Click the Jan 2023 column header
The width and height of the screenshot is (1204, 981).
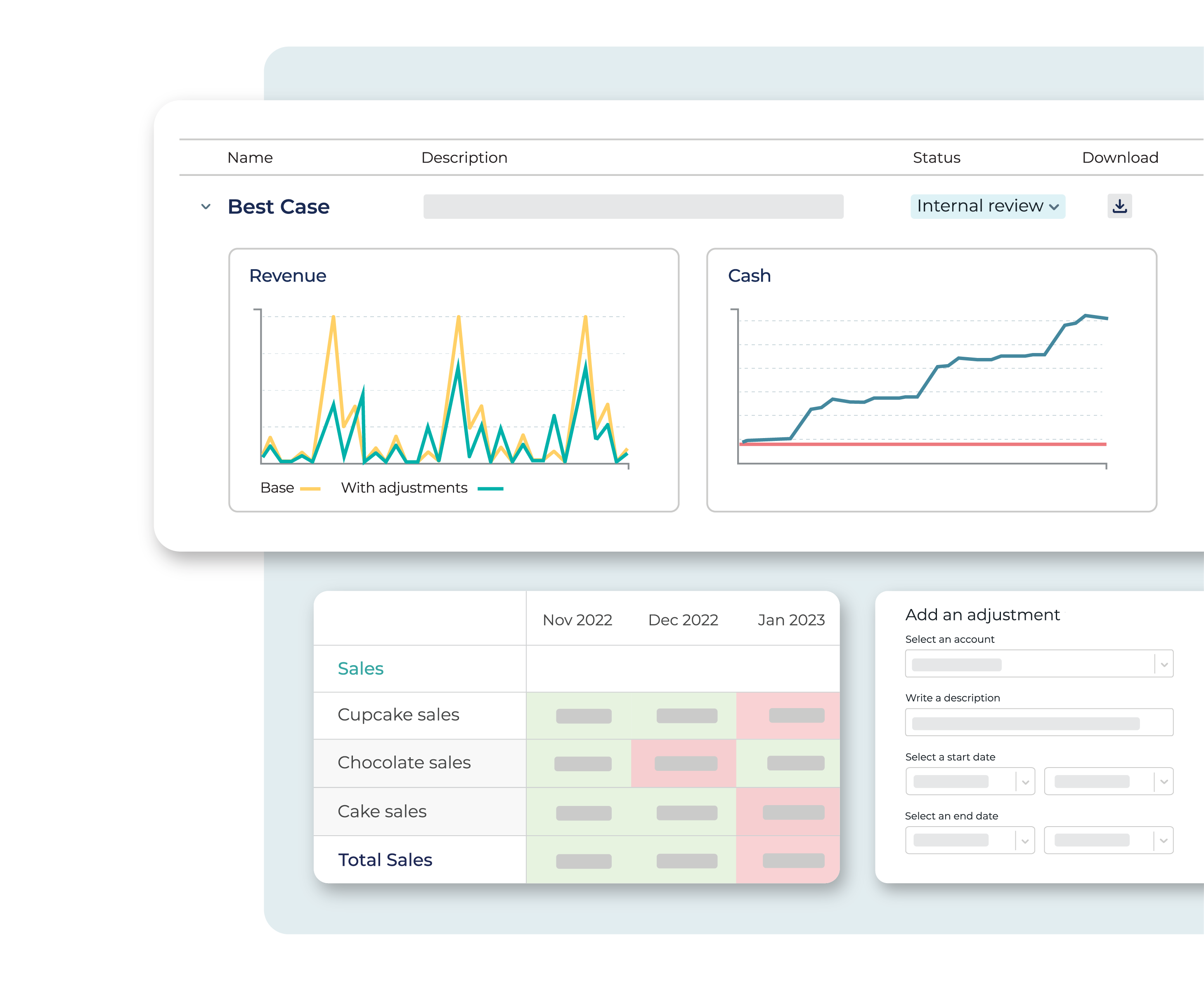click(x=791, y=619)
